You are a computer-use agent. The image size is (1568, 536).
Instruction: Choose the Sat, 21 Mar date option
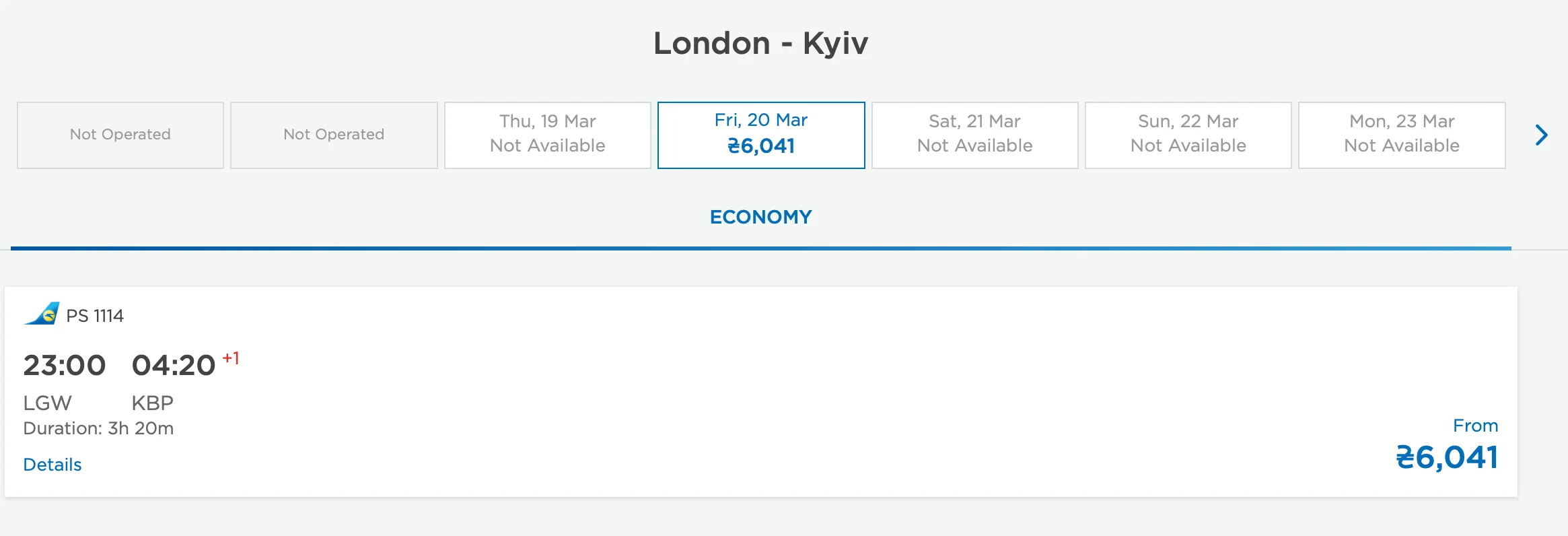coord(974,135)
